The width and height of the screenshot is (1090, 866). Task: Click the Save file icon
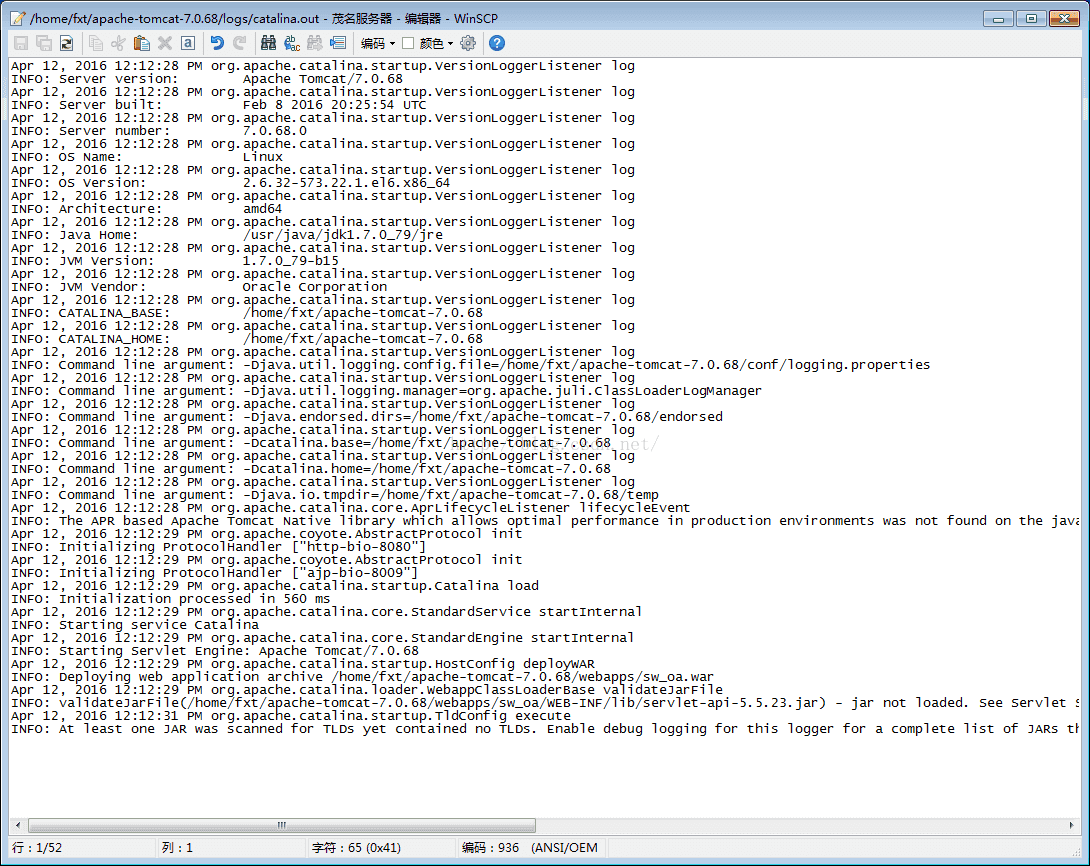(21, 43)
